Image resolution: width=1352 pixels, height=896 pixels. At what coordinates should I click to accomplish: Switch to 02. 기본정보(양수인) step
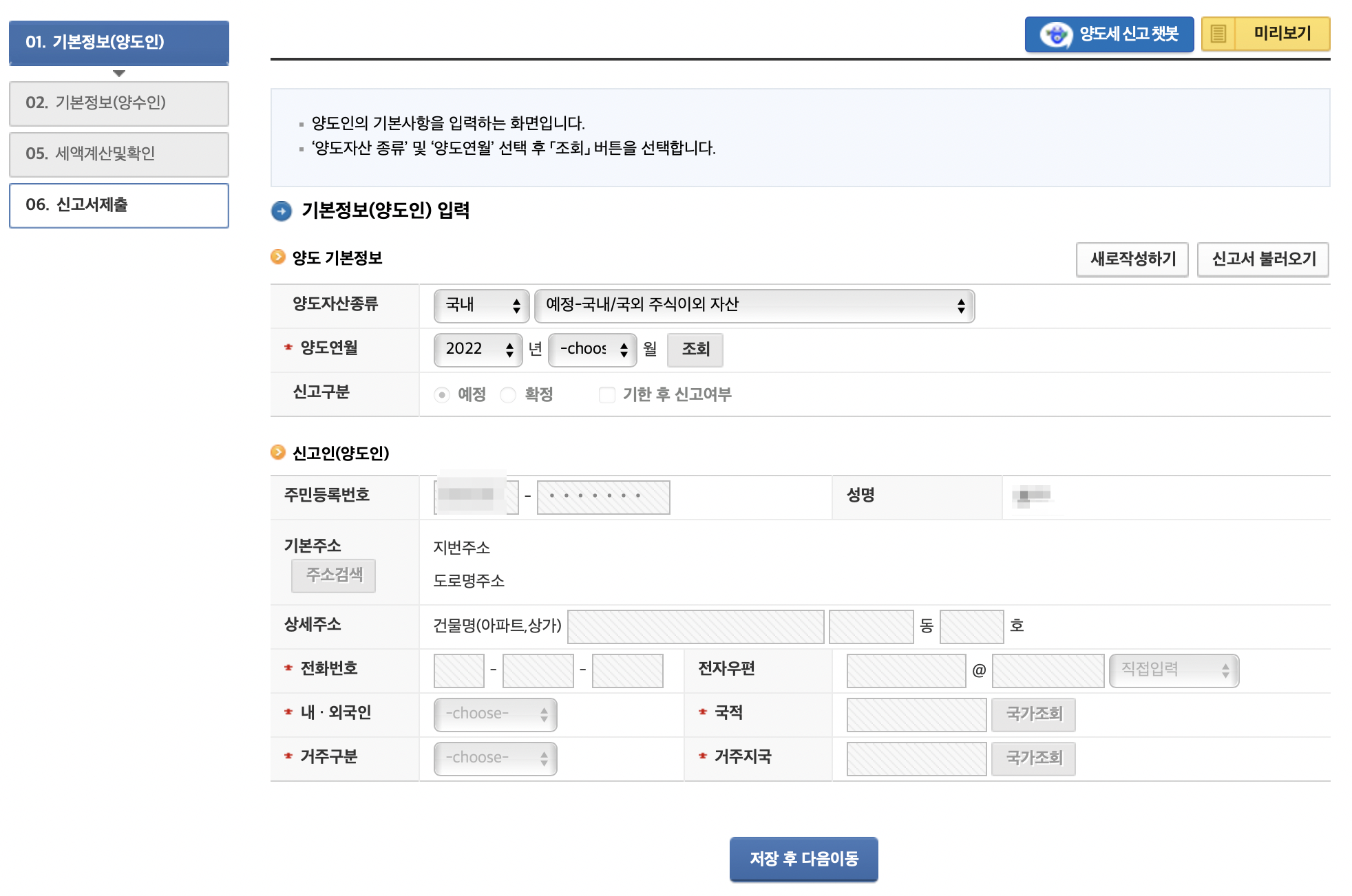click(118, 103)
